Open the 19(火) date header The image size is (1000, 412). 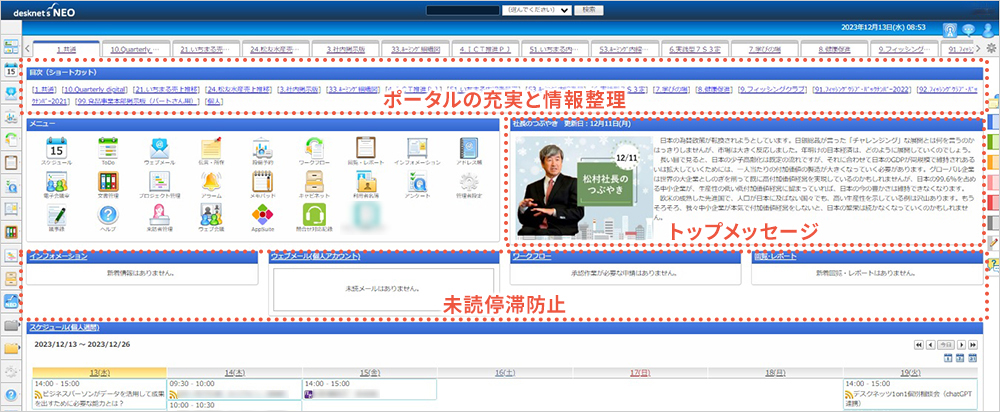(x=910, y=371)
